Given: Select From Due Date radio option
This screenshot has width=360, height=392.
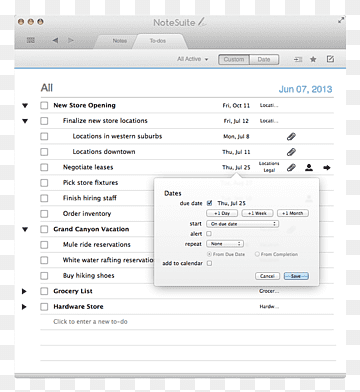Looking at the screenshot, I should 209,254.
